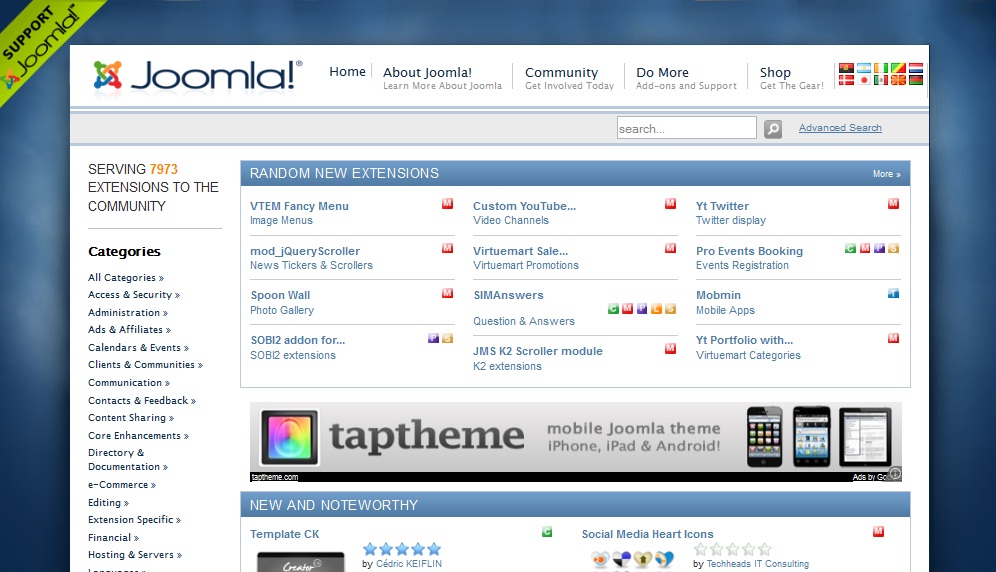Open the Shop menu
The image size is (996, 572).
(791, 78)
